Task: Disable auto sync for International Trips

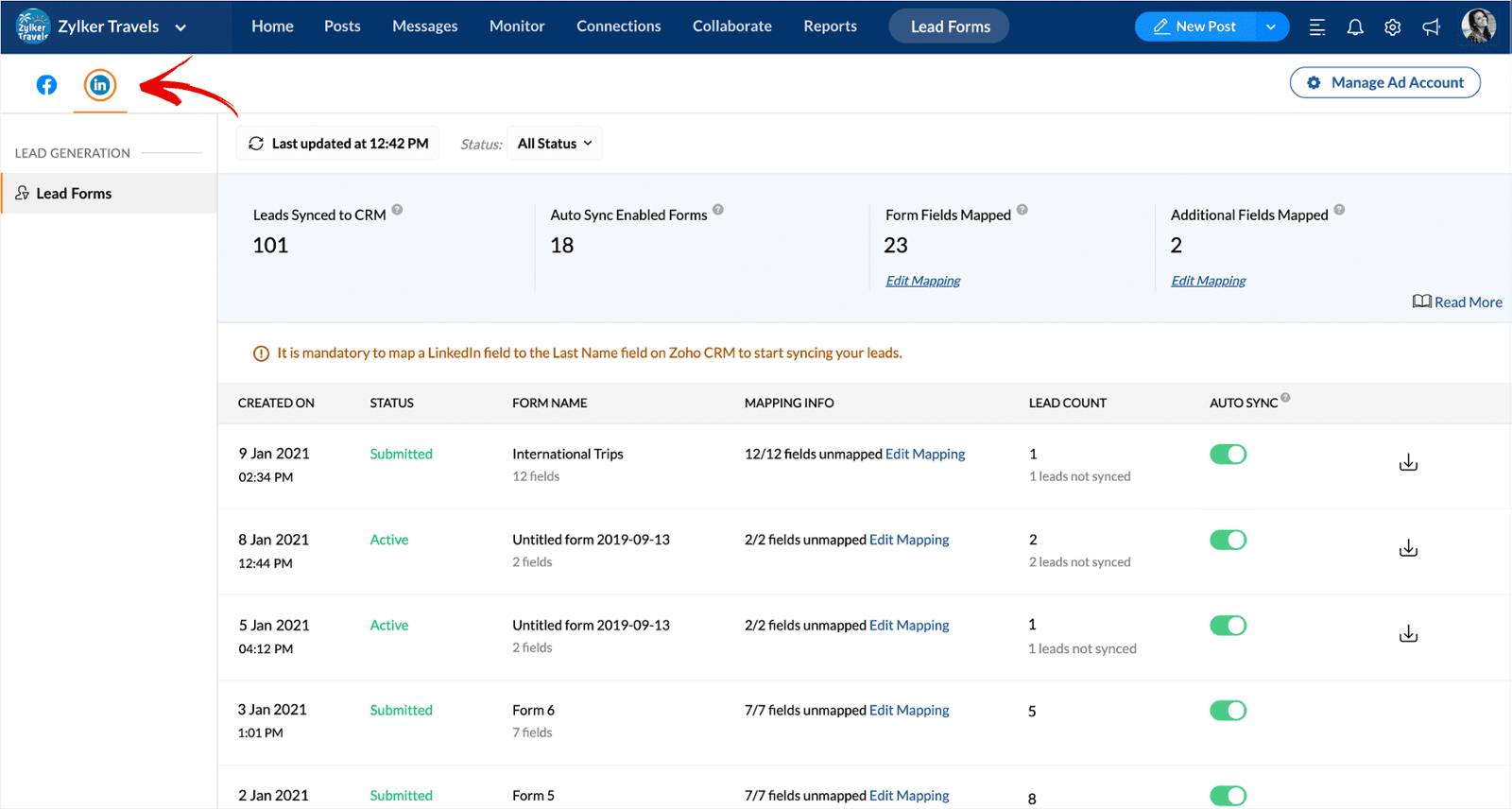Action: click(x=1228, y=455)
